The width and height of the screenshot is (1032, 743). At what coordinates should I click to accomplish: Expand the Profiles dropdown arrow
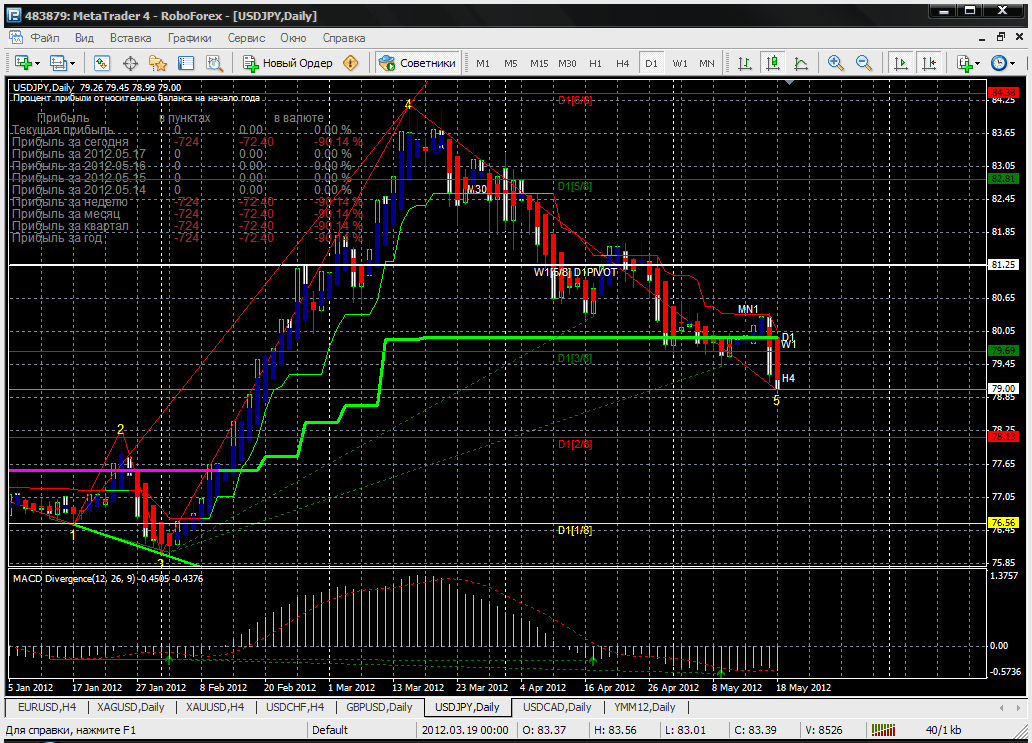click(72, 64)
